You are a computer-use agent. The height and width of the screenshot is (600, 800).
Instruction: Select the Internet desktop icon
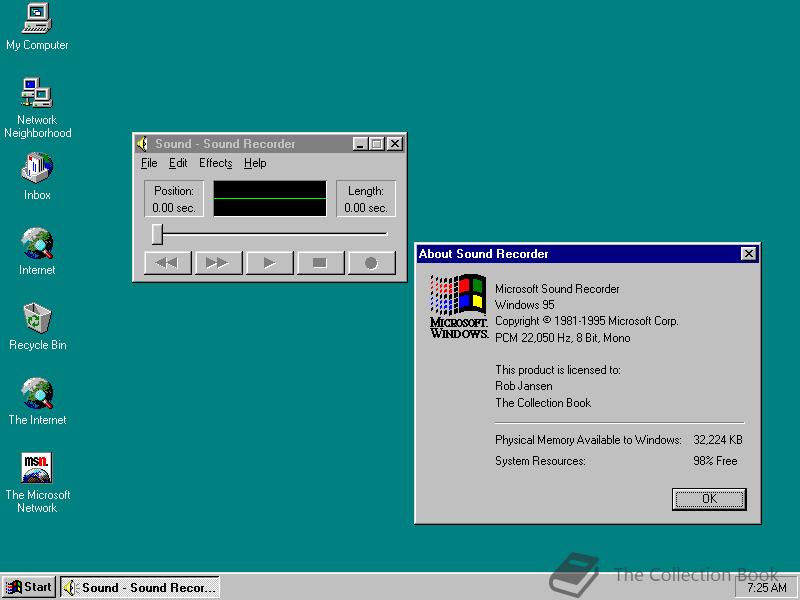(x=37, y=251)
